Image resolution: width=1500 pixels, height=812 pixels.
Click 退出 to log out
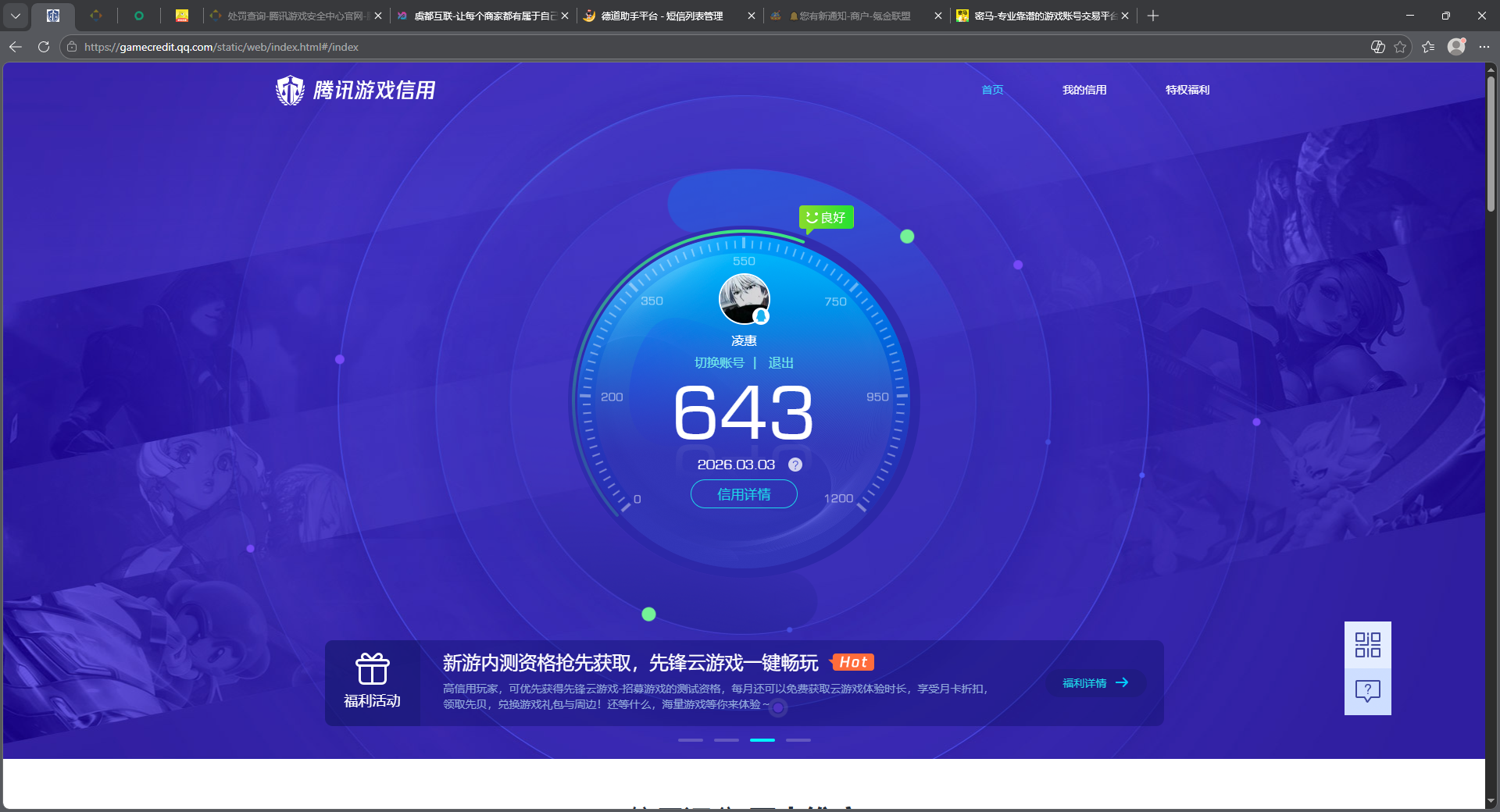[782, 362]
